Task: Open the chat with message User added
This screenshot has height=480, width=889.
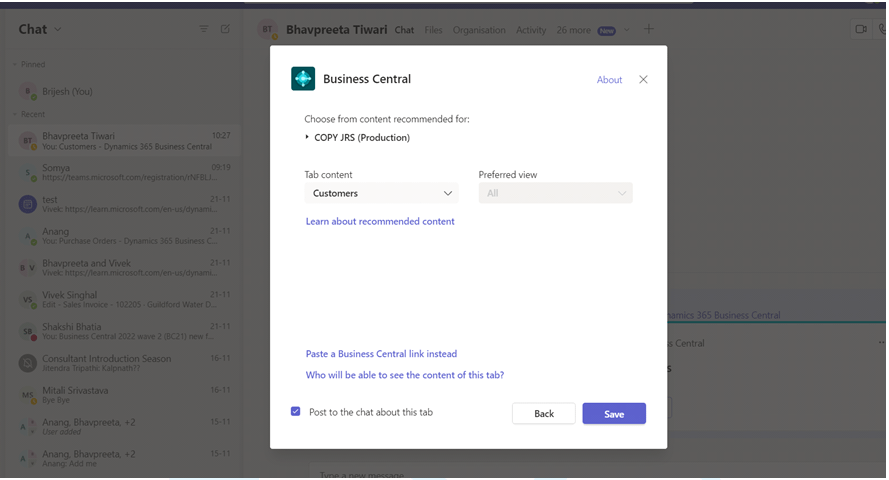Action: pos(125,427)
